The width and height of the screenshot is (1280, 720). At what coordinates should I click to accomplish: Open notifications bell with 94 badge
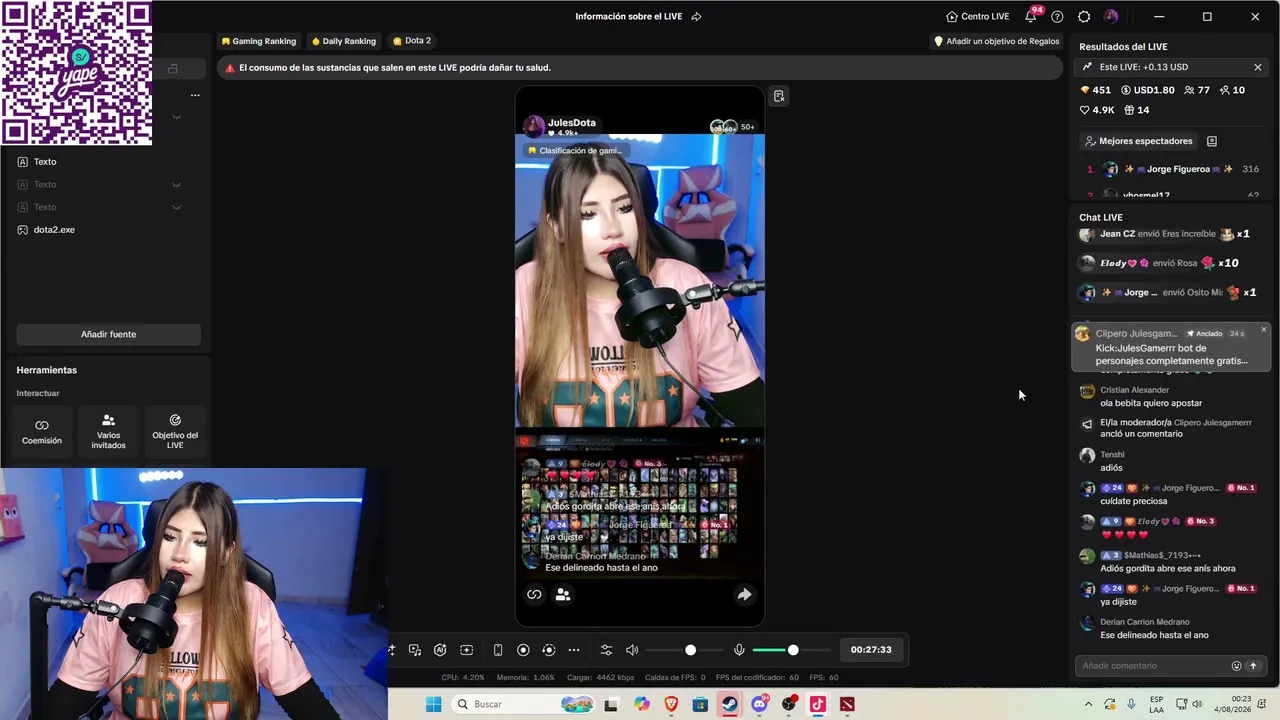coord(1031,16)
